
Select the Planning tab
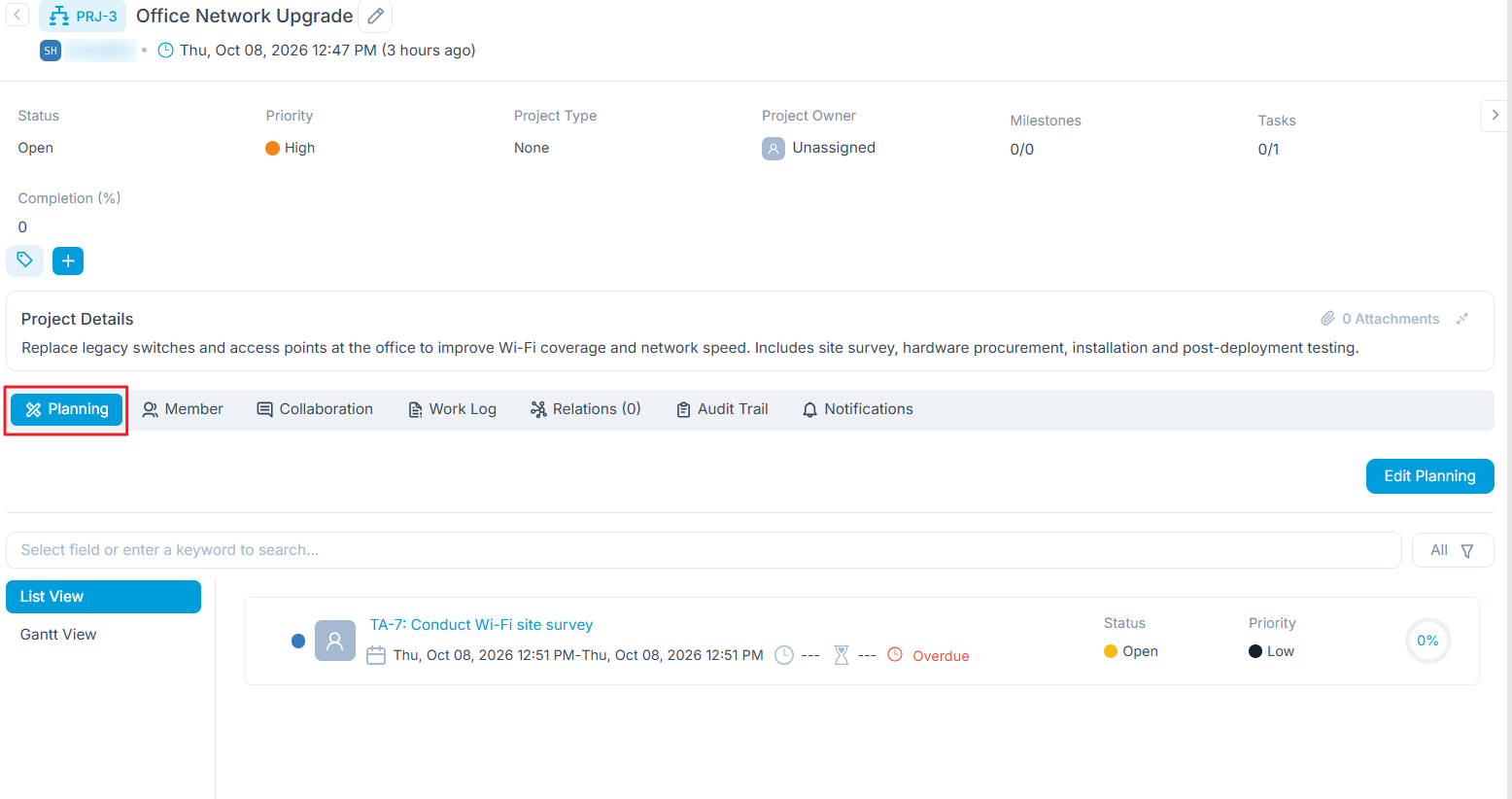click(67, 409)
